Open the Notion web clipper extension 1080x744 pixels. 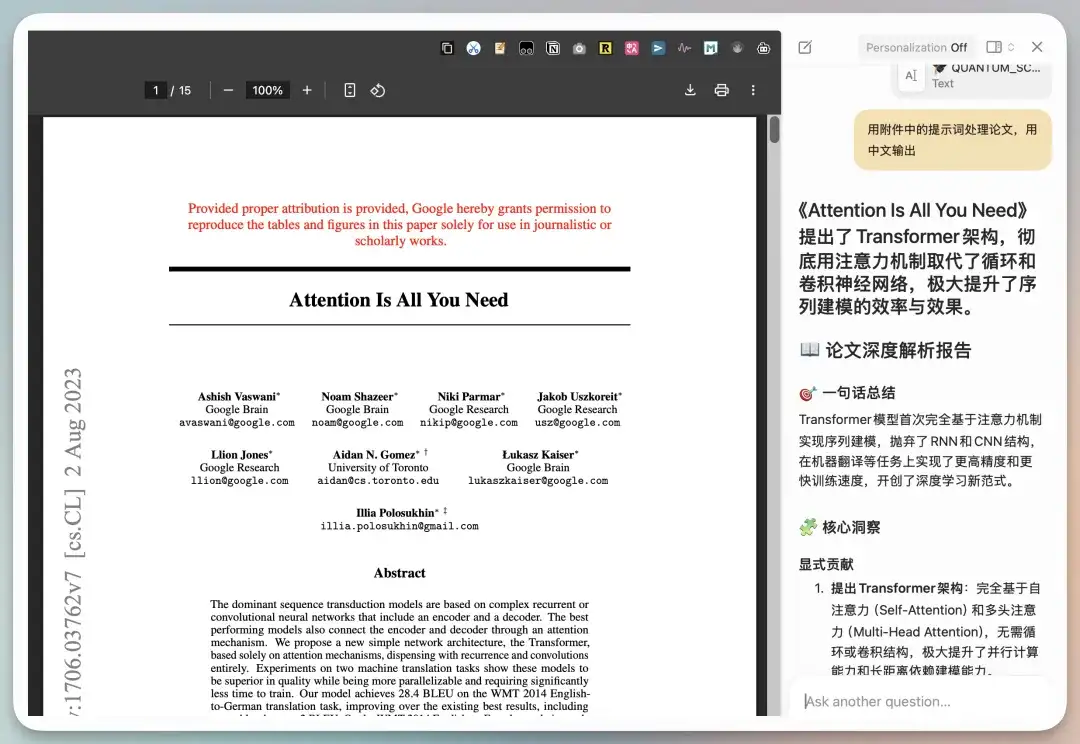point(552,48)
